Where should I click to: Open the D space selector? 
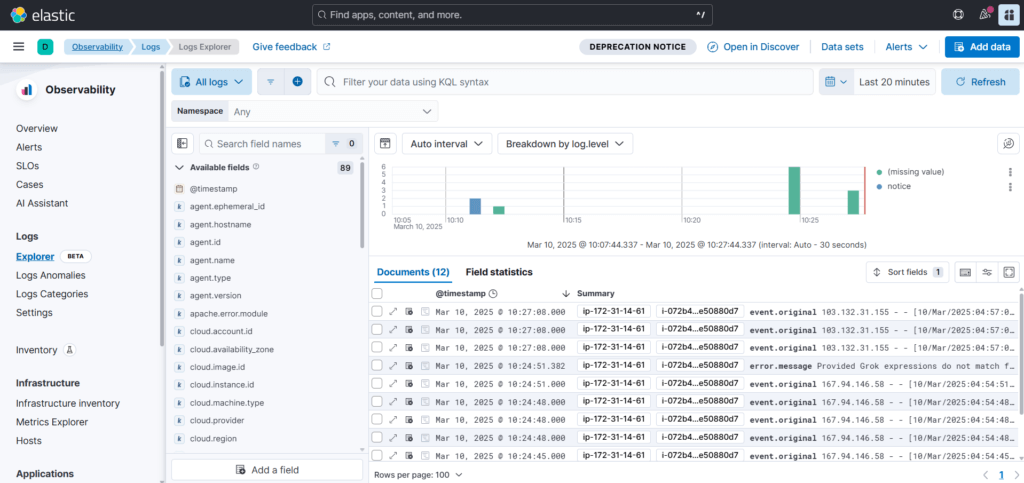(x=45, y=47)
